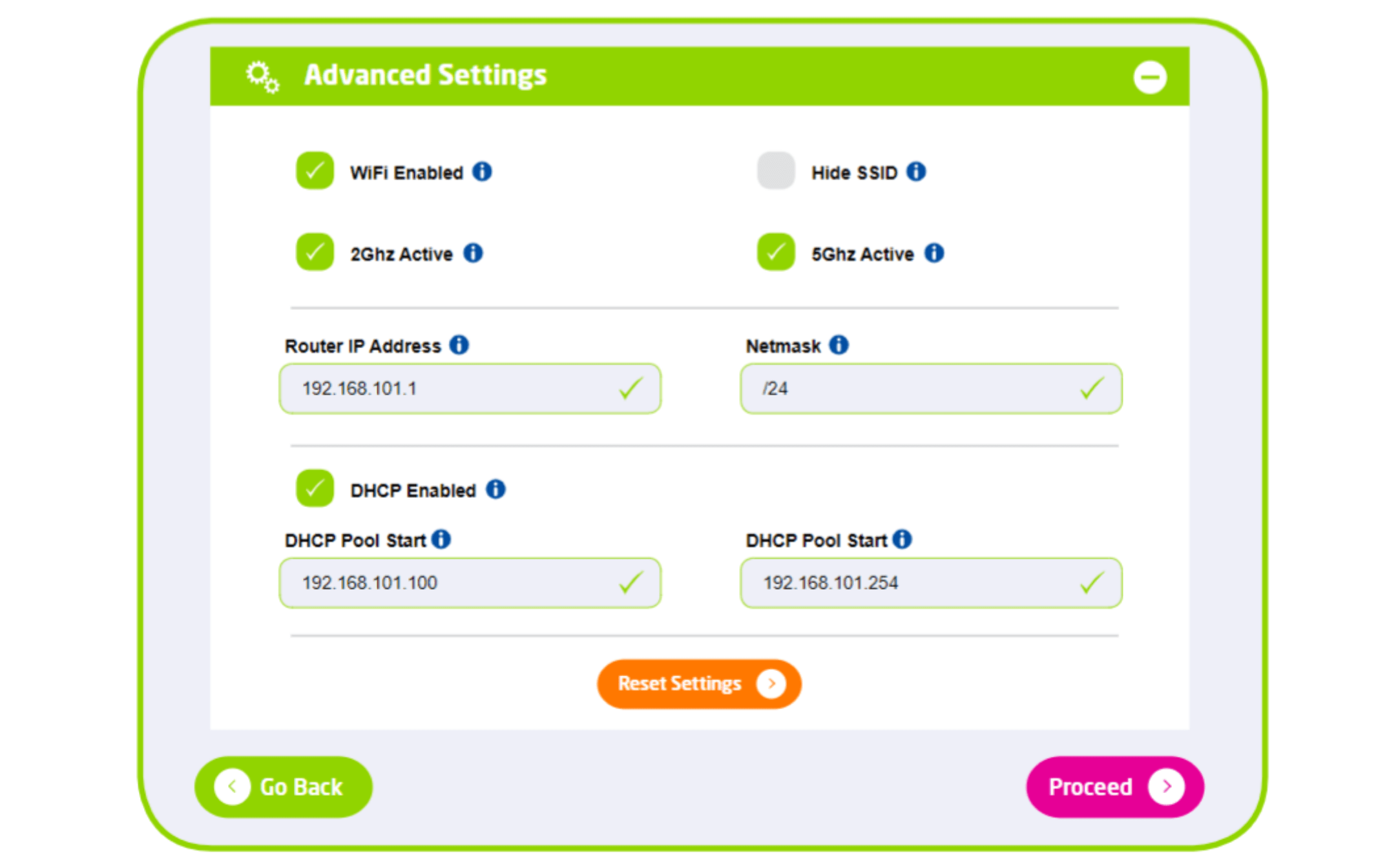Viewport: 1398px width, 868px height.
Task: Click the second DHCP Pool Start info icon
Action: click(x=902, y=539)
